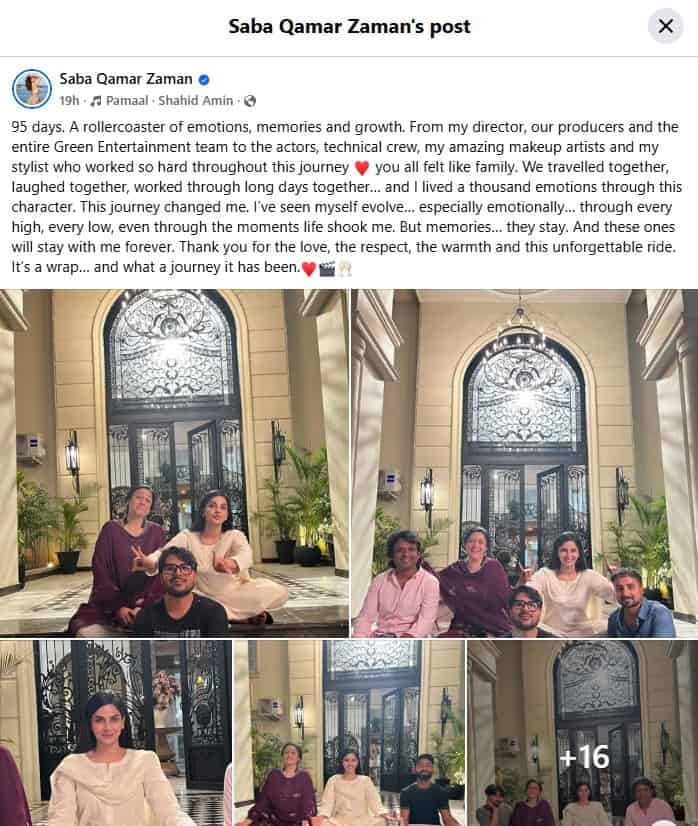Open the group photo with five people

[525, 463]
